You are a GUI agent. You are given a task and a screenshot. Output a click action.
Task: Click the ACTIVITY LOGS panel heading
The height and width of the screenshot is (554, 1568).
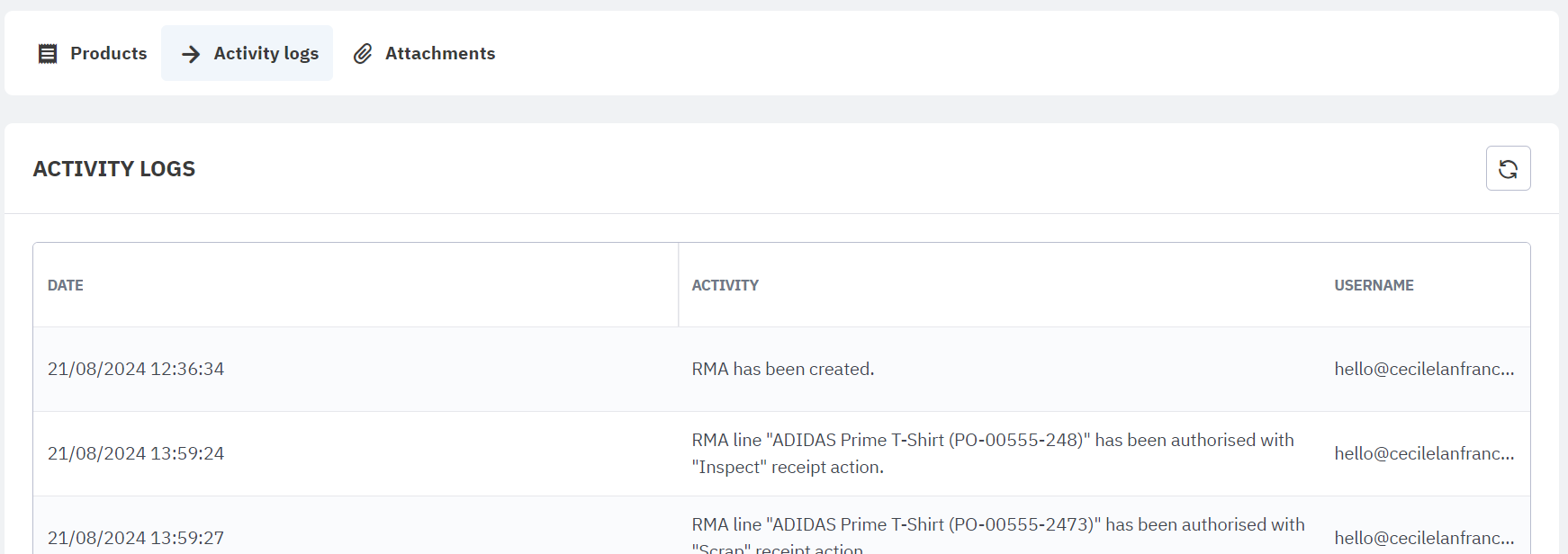pyautogui.click(x=114, y=169)
